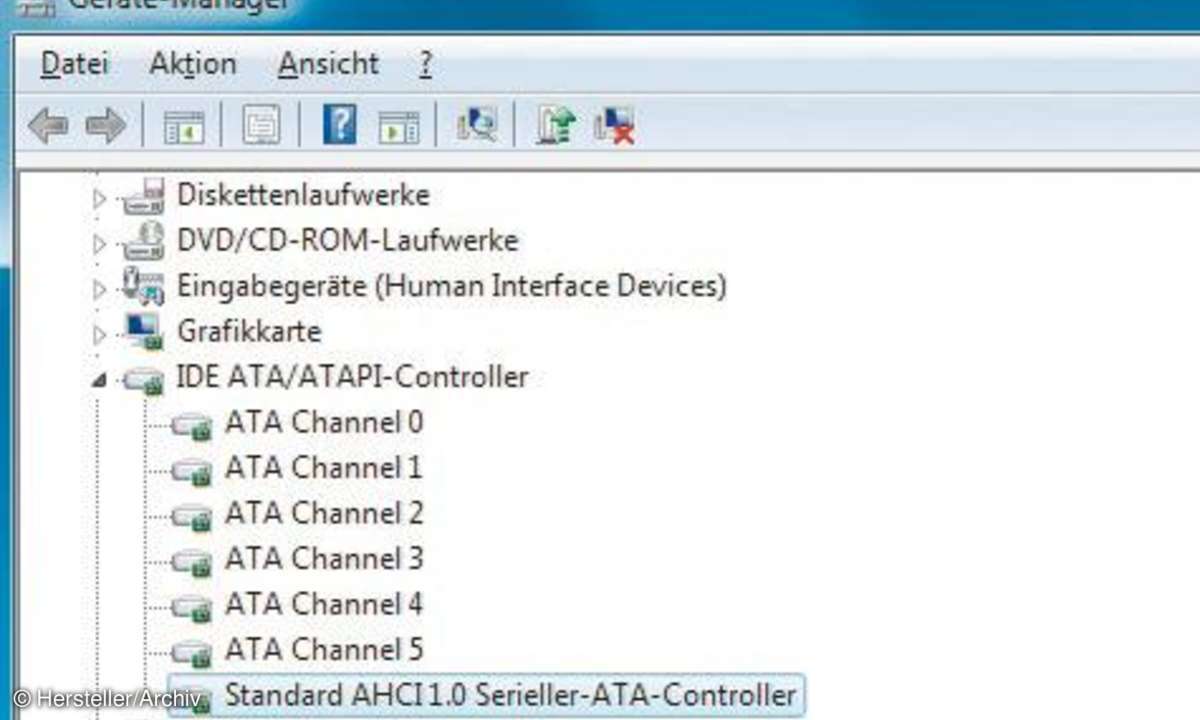
Task: Click the Forward arrow toolbar button
Action: point(105,126)
